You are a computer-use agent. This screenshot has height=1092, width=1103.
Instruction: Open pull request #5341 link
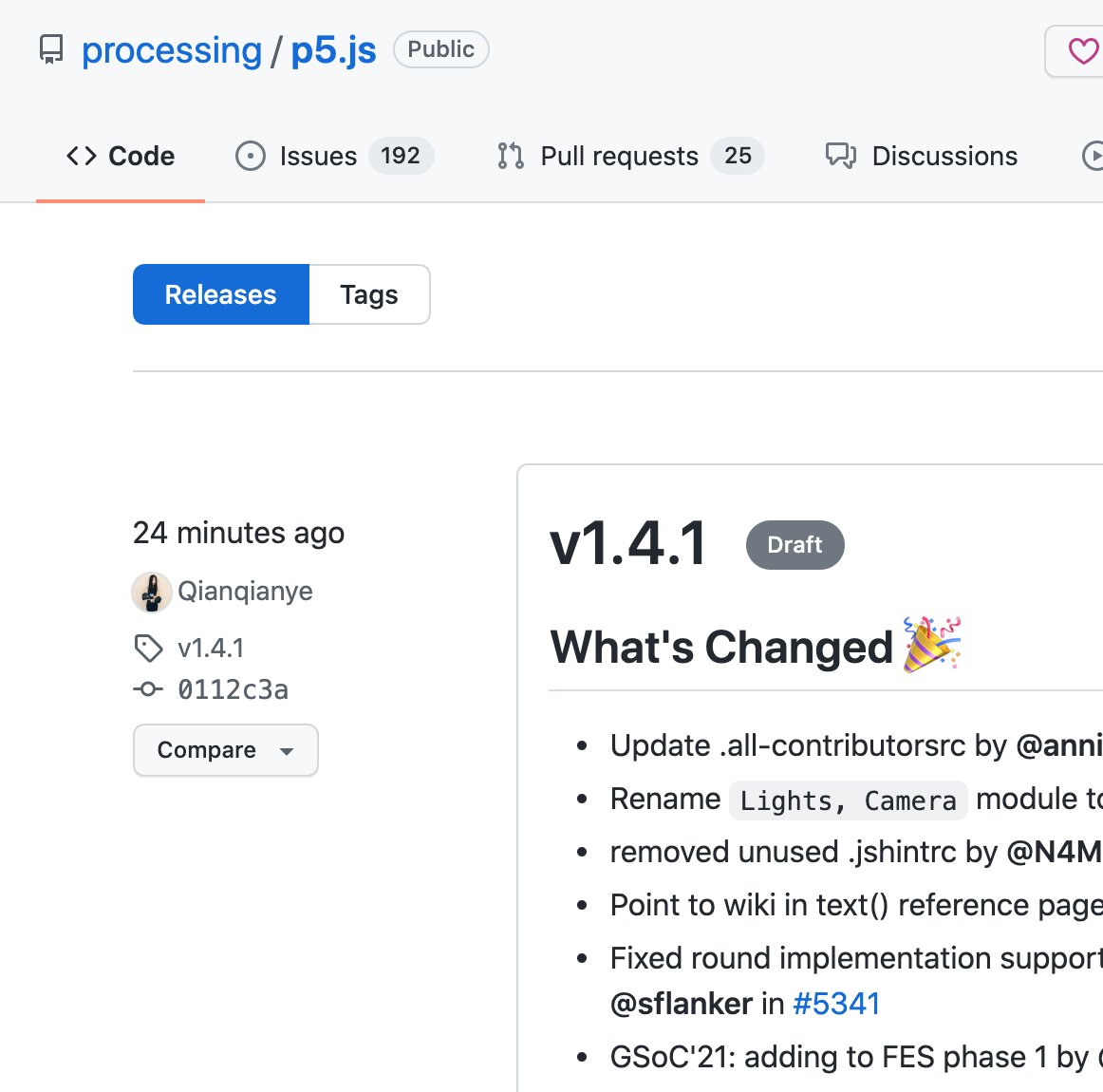click(x=836, y=1004)
